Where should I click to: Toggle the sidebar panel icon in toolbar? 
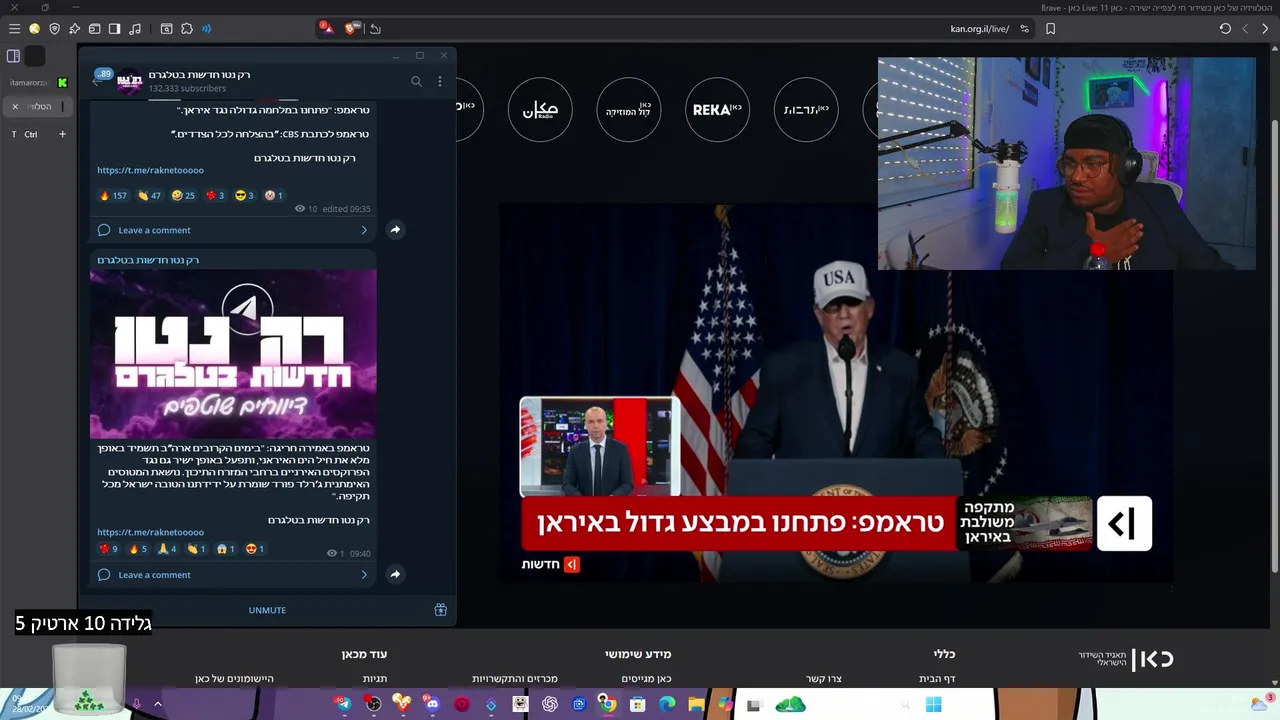[114, 29]
